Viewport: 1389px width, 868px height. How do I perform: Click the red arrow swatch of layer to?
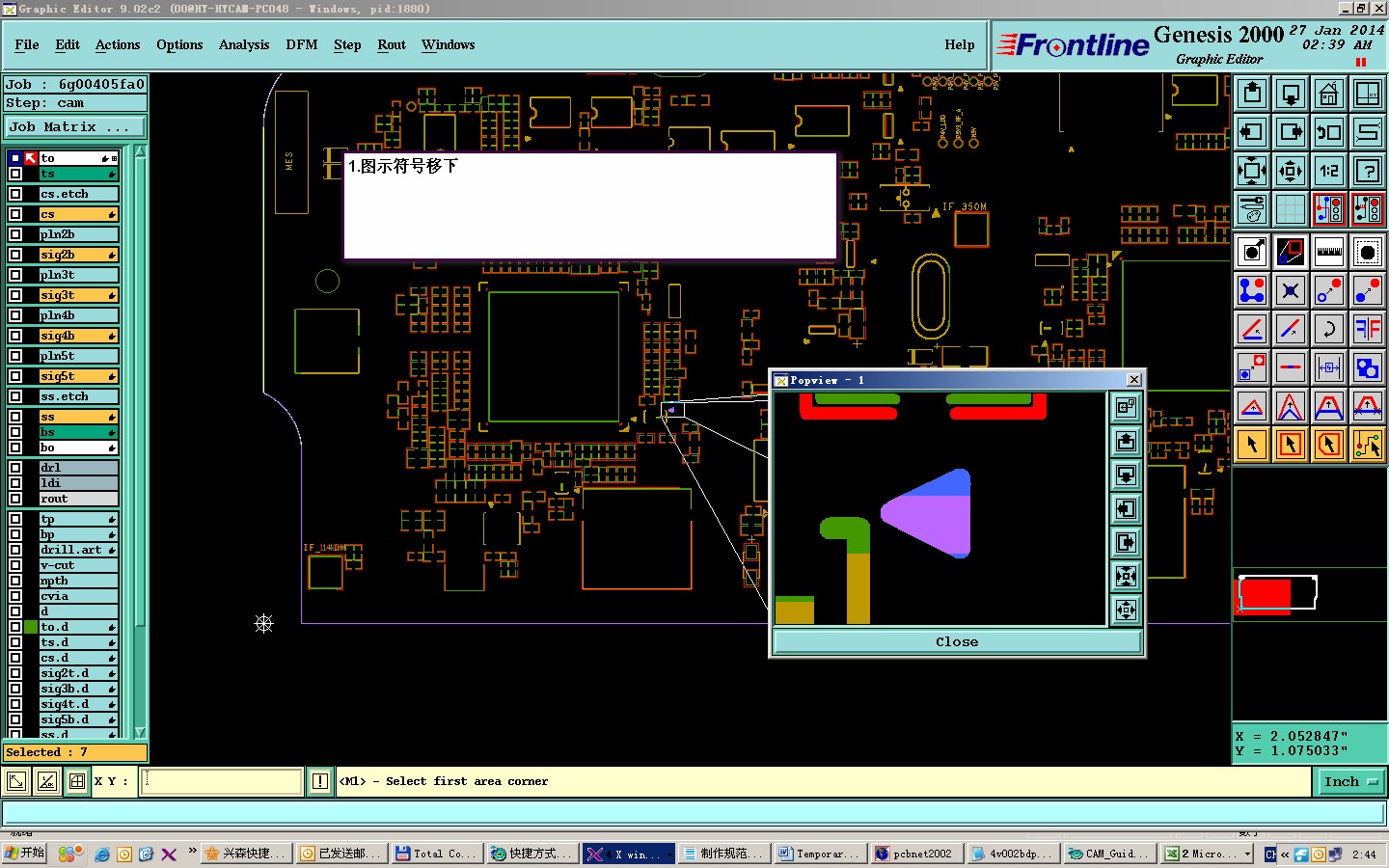[31, 158]
